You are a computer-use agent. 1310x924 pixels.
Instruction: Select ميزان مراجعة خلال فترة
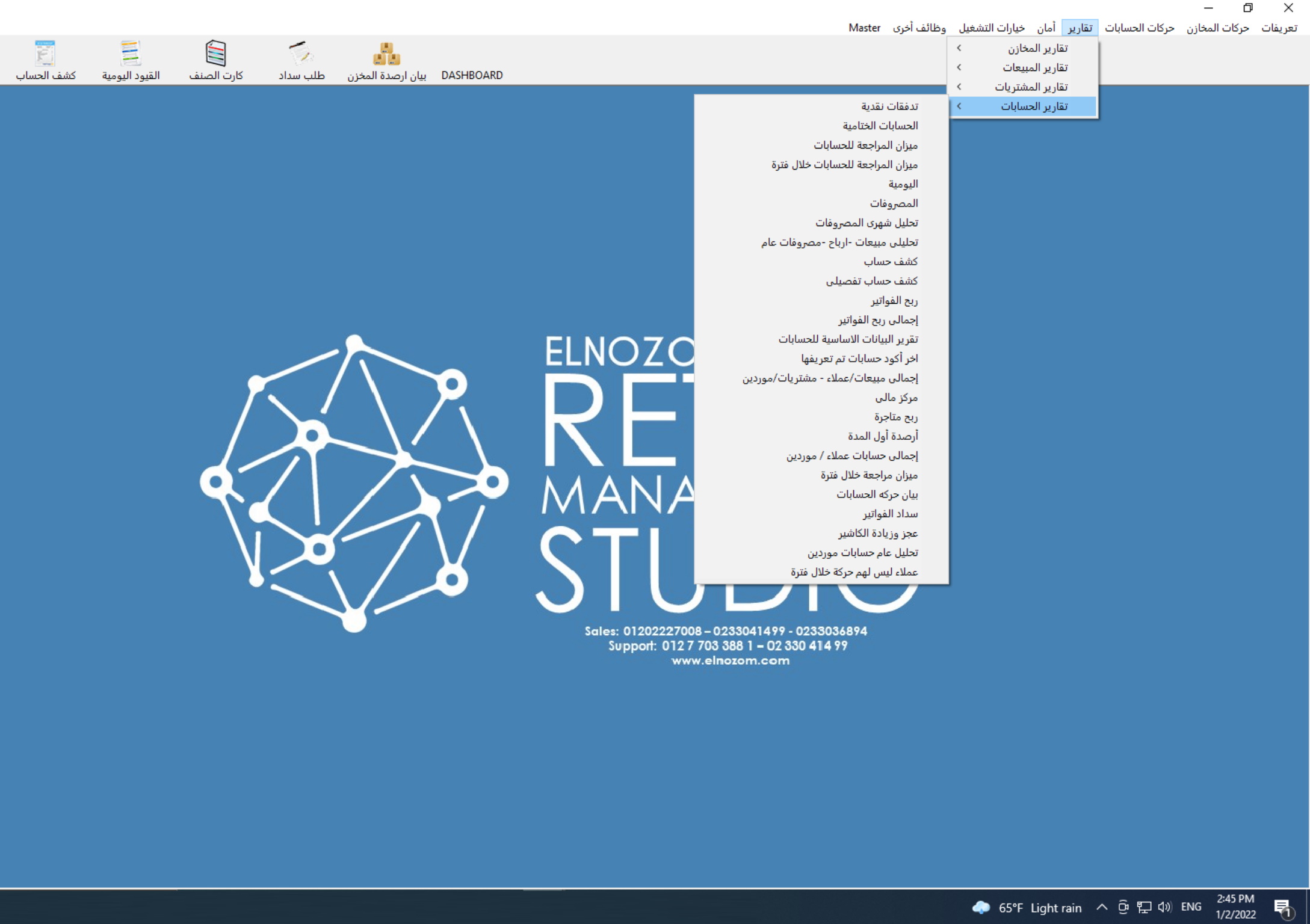click(822, 475)
